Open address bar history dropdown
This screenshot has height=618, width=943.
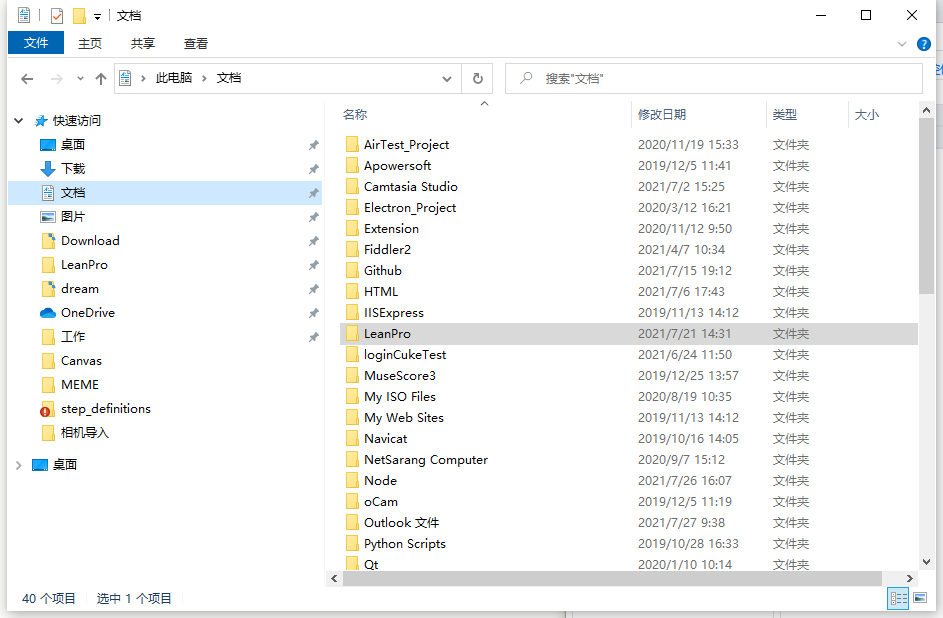click(447, 78)
